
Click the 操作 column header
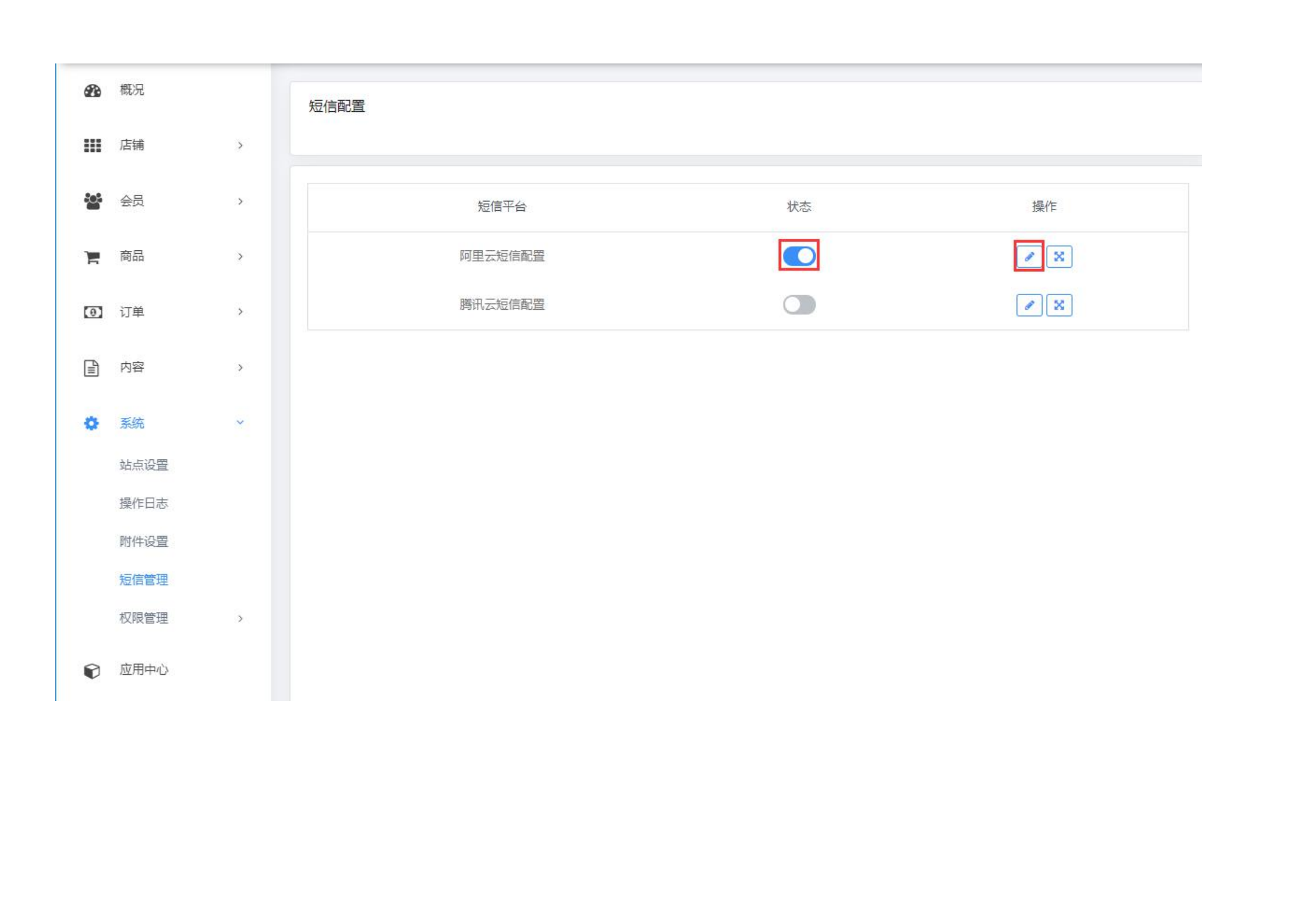point(1044,207)
